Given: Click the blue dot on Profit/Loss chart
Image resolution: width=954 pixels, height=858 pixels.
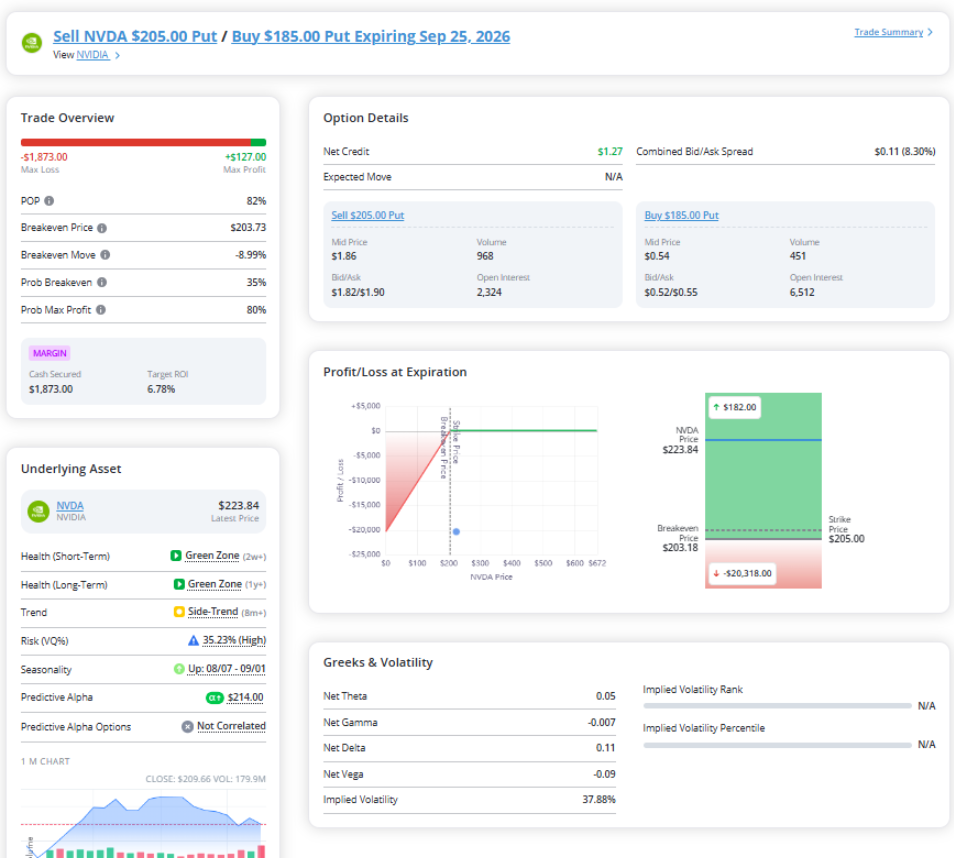Looking at the screenshot, I should pos(456,532).
